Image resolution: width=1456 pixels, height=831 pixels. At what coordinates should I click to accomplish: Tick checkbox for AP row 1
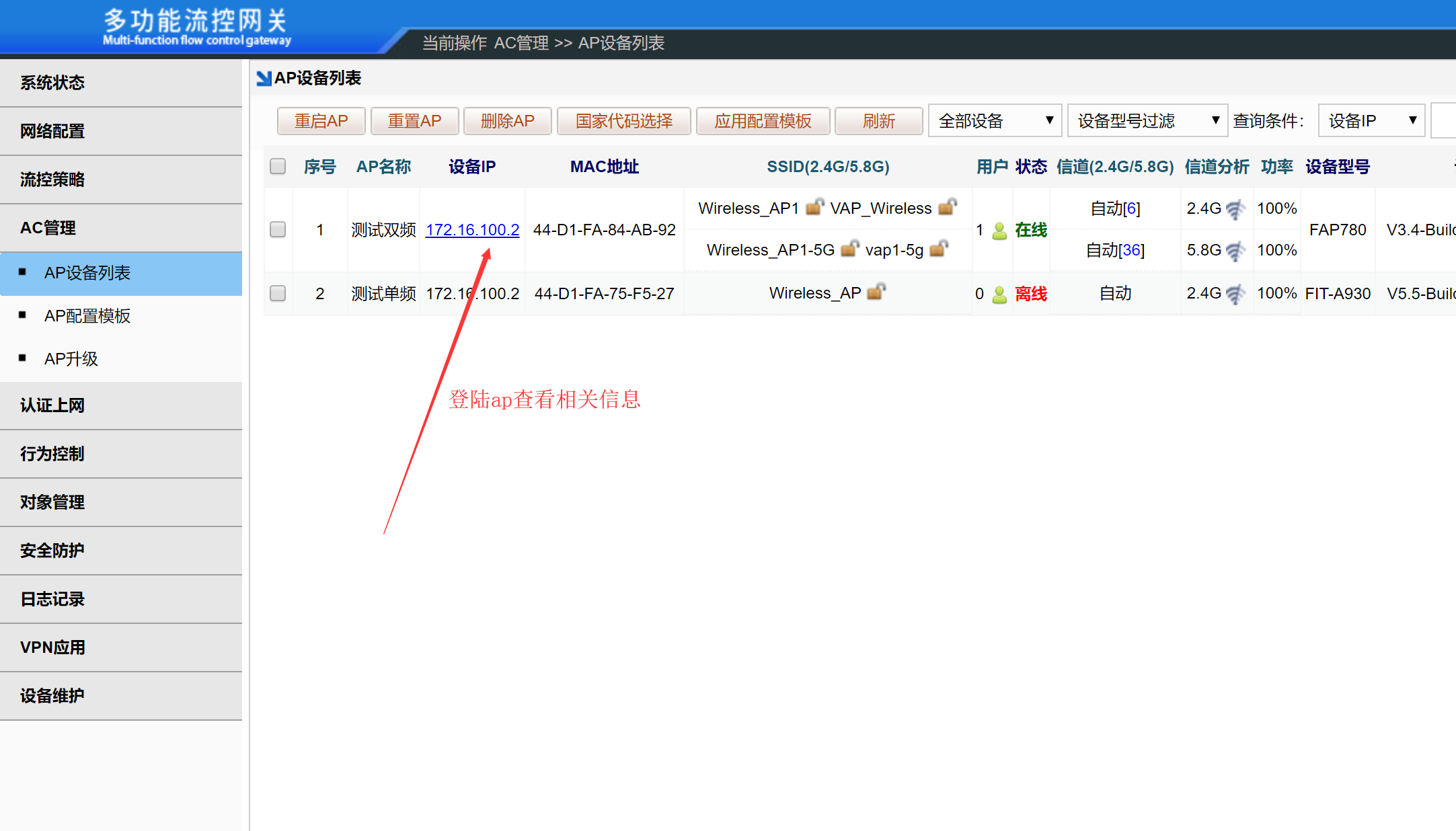point(278,230)
